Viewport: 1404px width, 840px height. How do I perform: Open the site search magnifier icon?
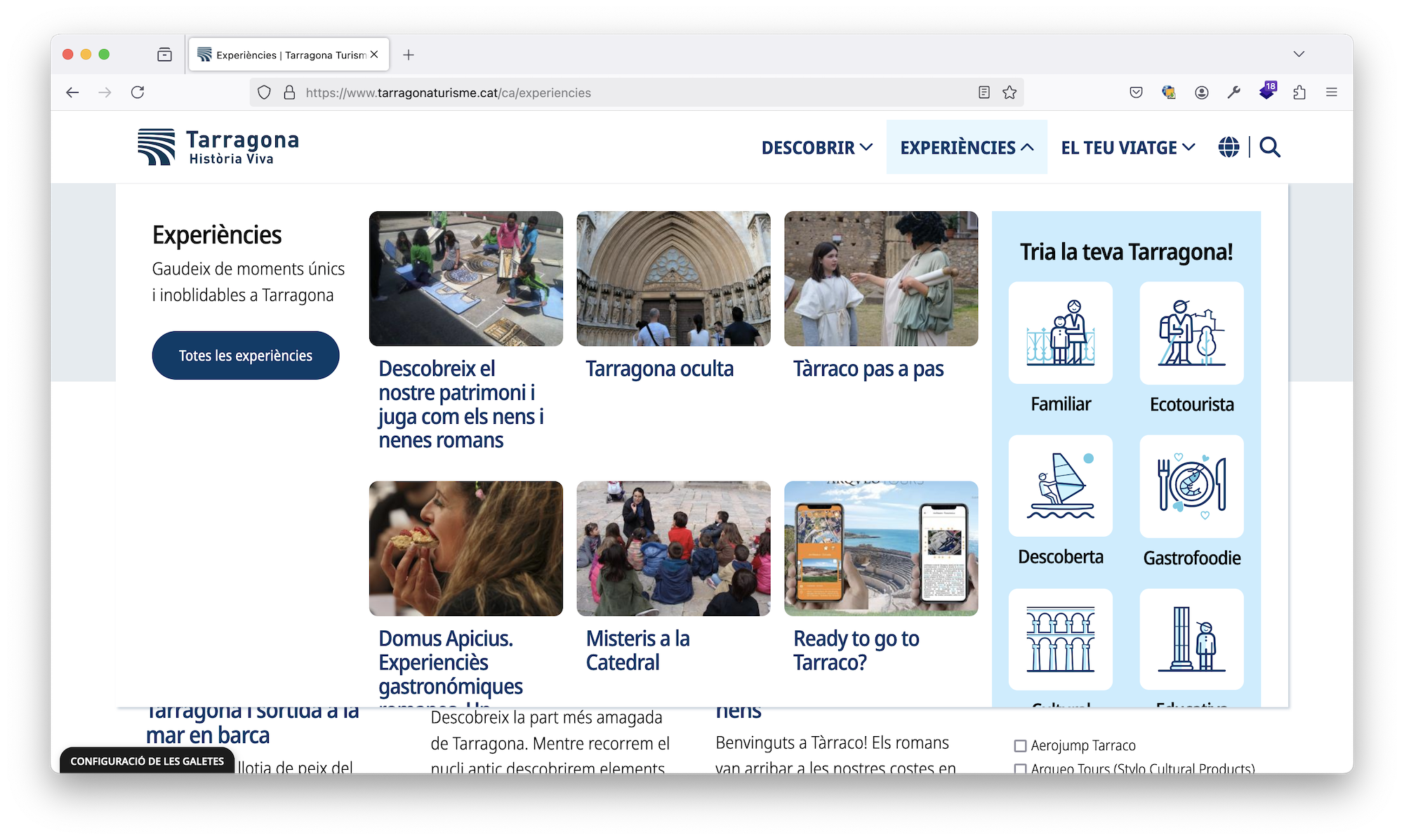(1269, 147)
